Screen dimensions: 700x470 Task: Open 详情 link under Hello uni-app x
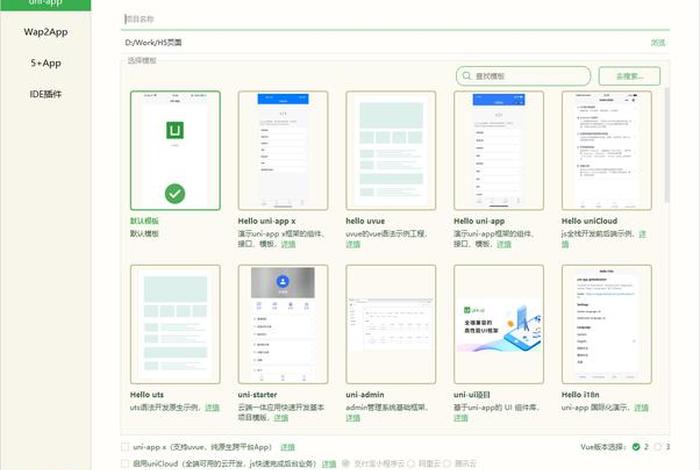click(288, 244)
